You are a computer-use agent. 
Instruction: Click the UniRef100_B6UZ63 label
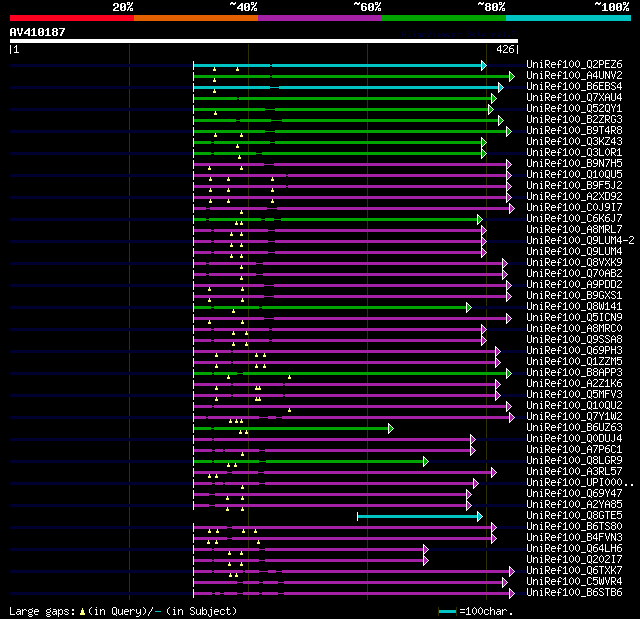[574, 427]
